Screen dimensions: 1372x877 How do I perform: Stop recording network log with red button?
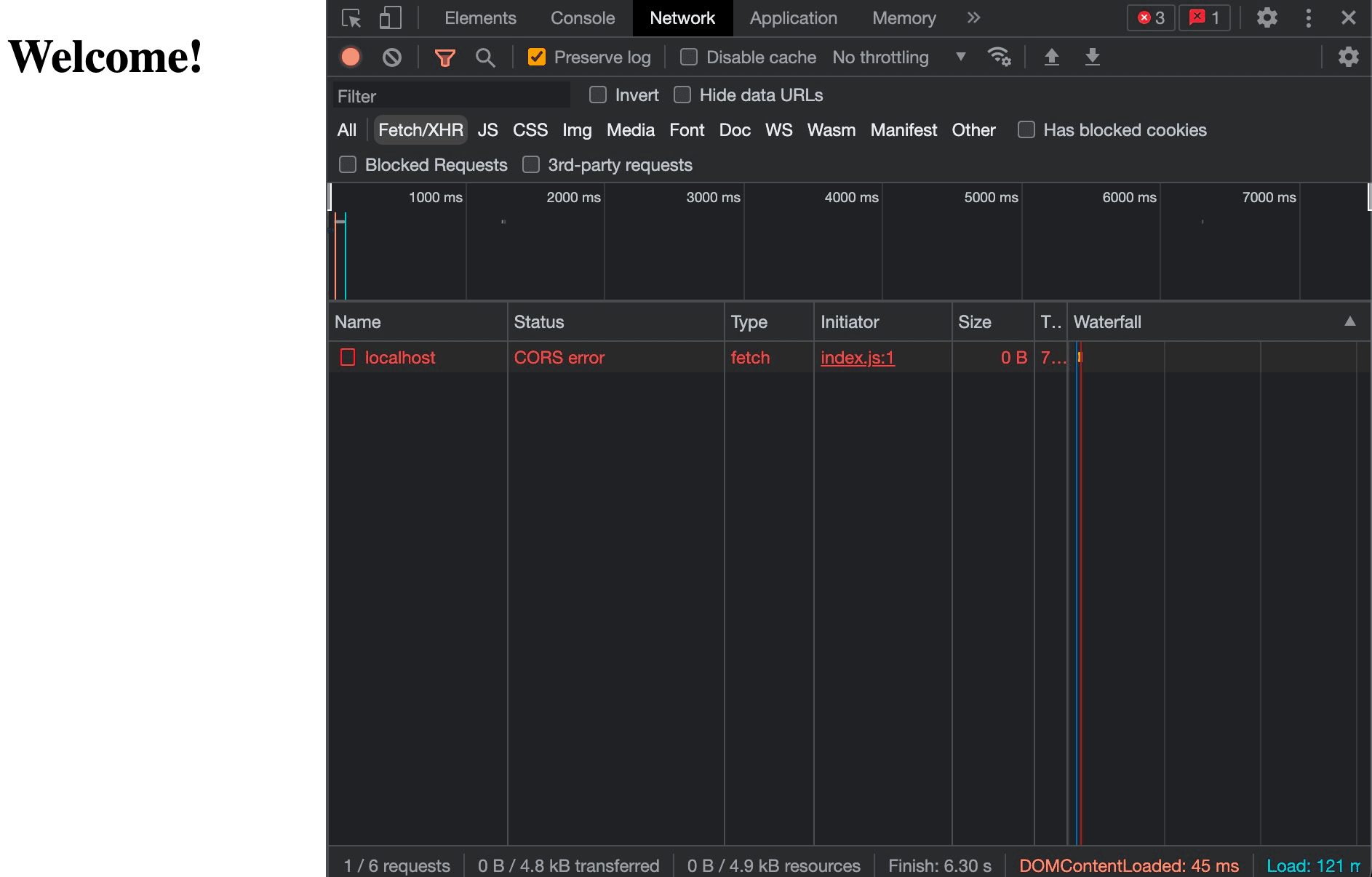pos(351,57)
